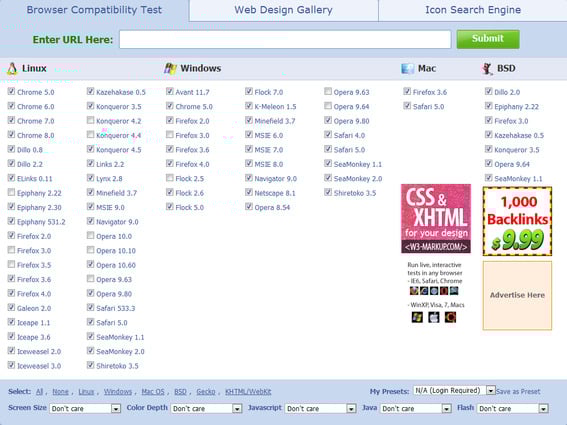Uncheck the Mac Safari 5.0 checkbox

coord(407,106)
